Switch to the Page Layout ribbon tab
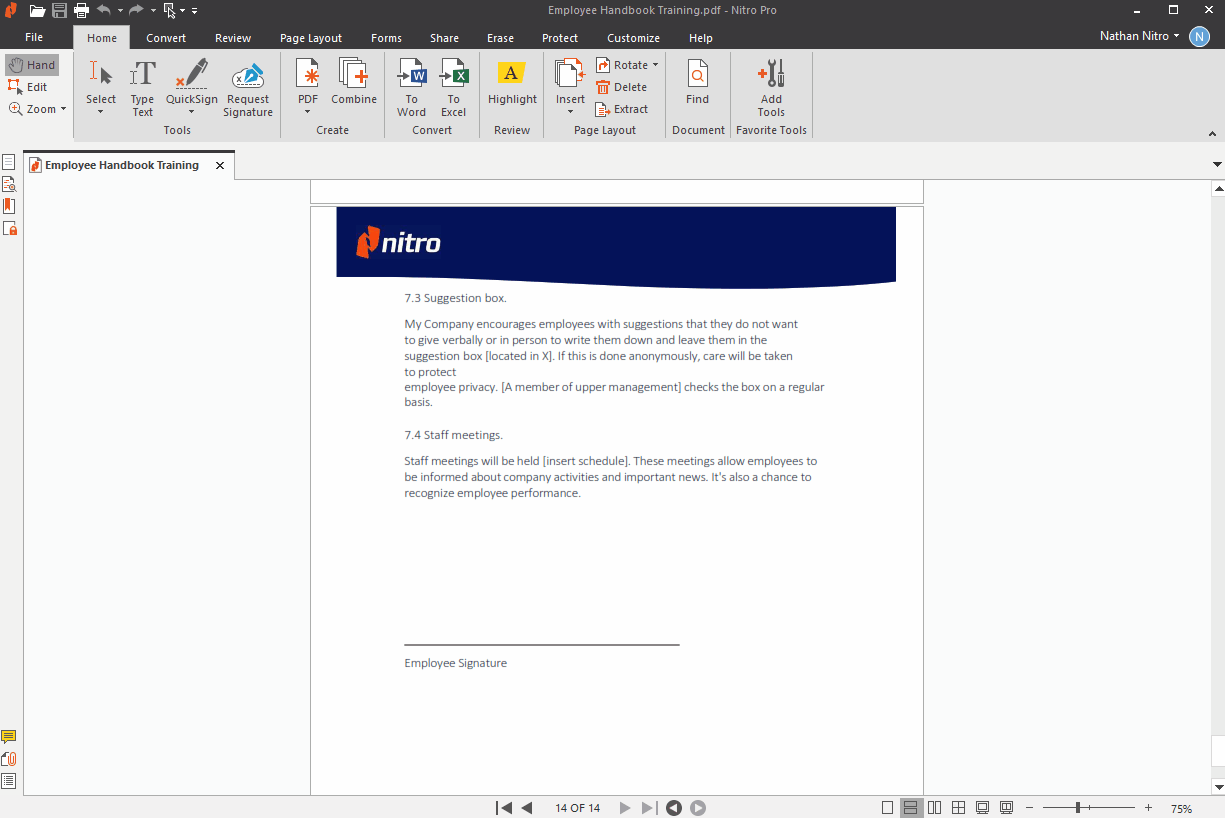This screenshot has height=818, width=1225. click(311, 37)
